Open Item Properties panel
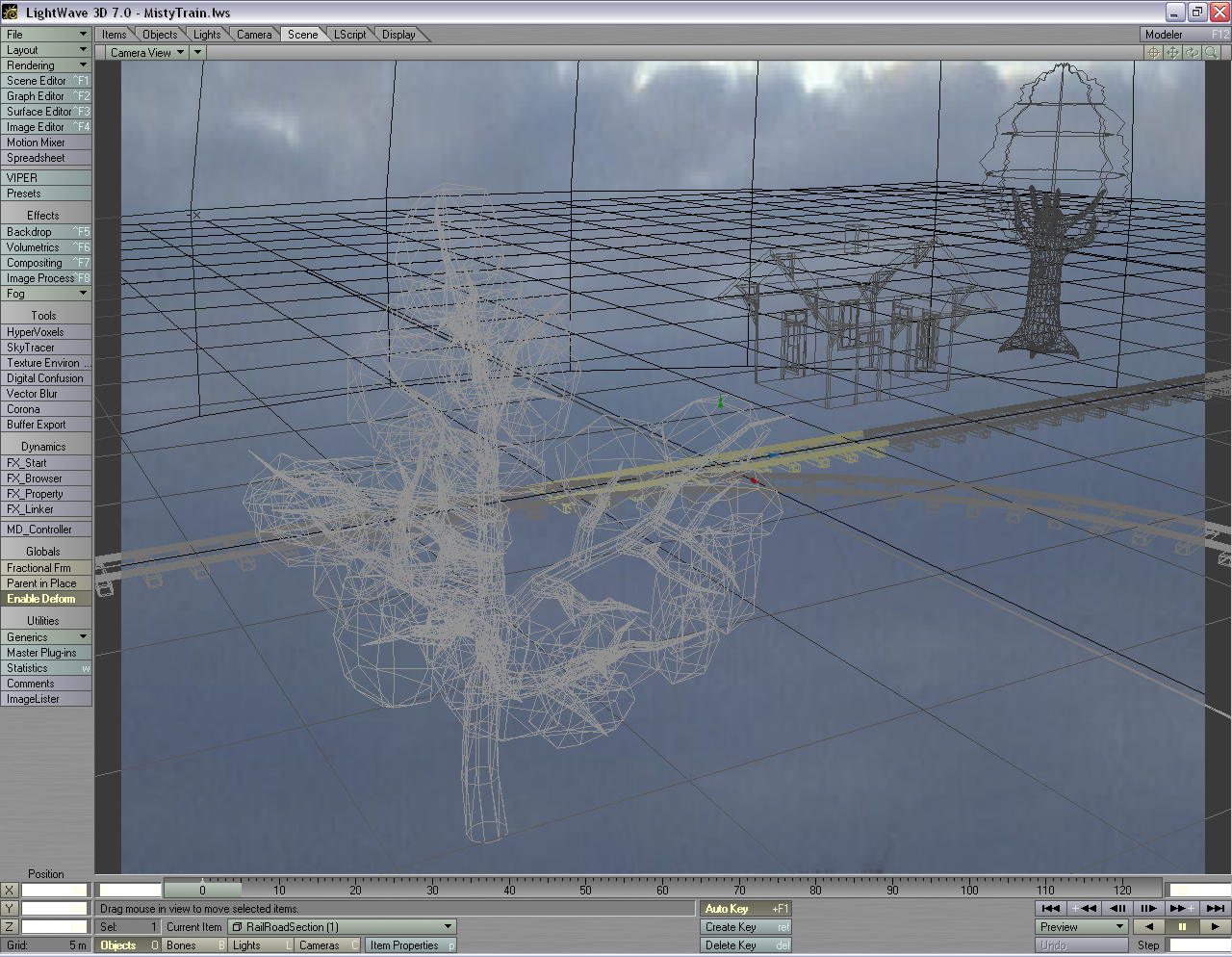 click(x=410, y=945)
